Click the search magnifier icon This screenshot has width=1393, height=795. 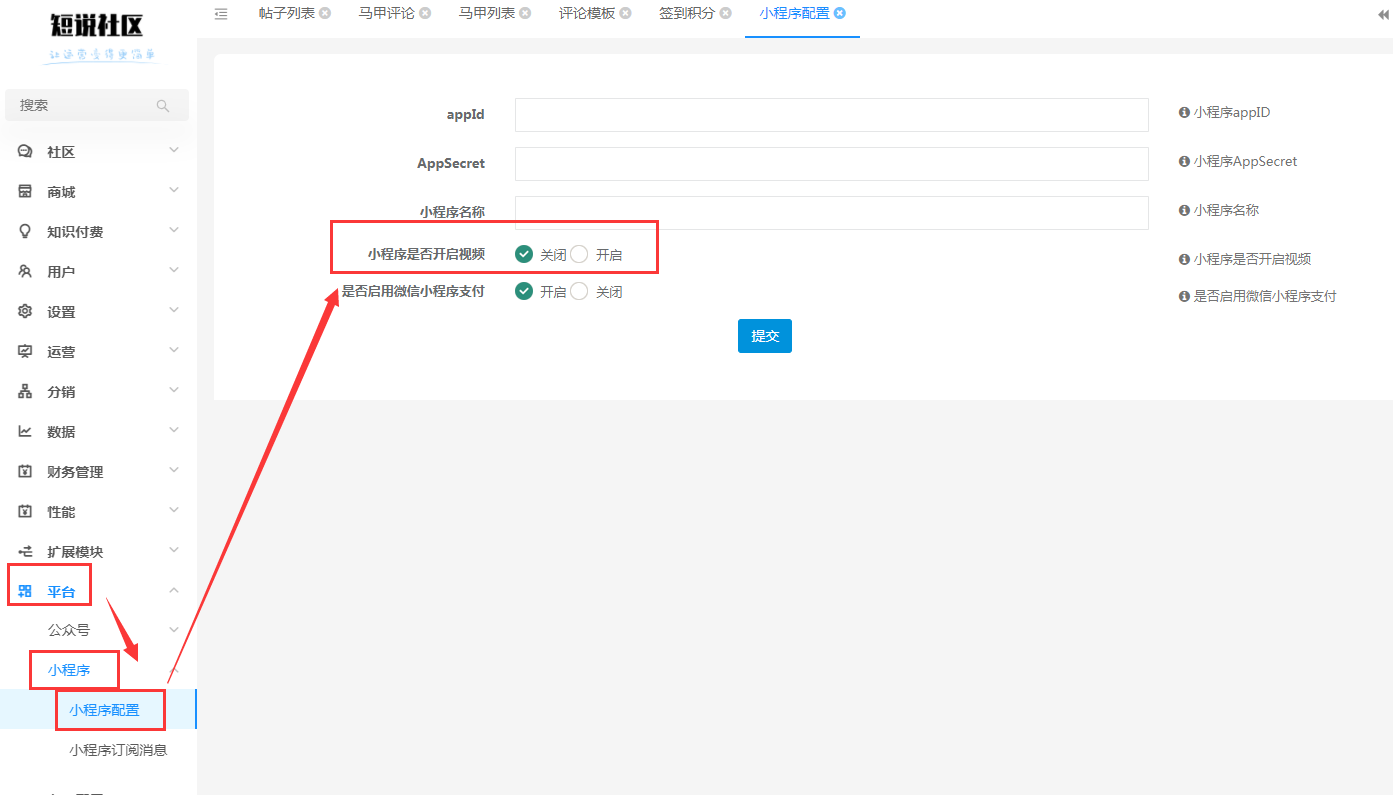[x=163, y=105]
